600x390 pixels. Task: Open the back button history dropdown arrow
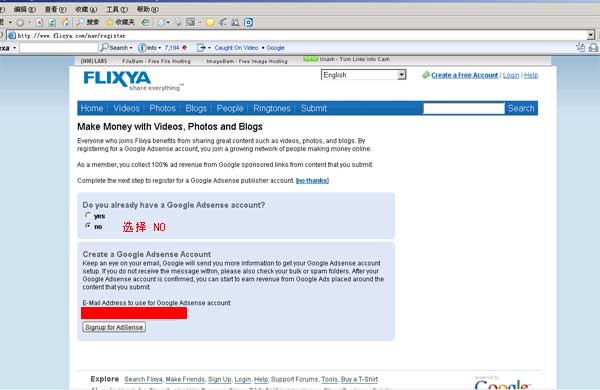click(x=10, y=23)
